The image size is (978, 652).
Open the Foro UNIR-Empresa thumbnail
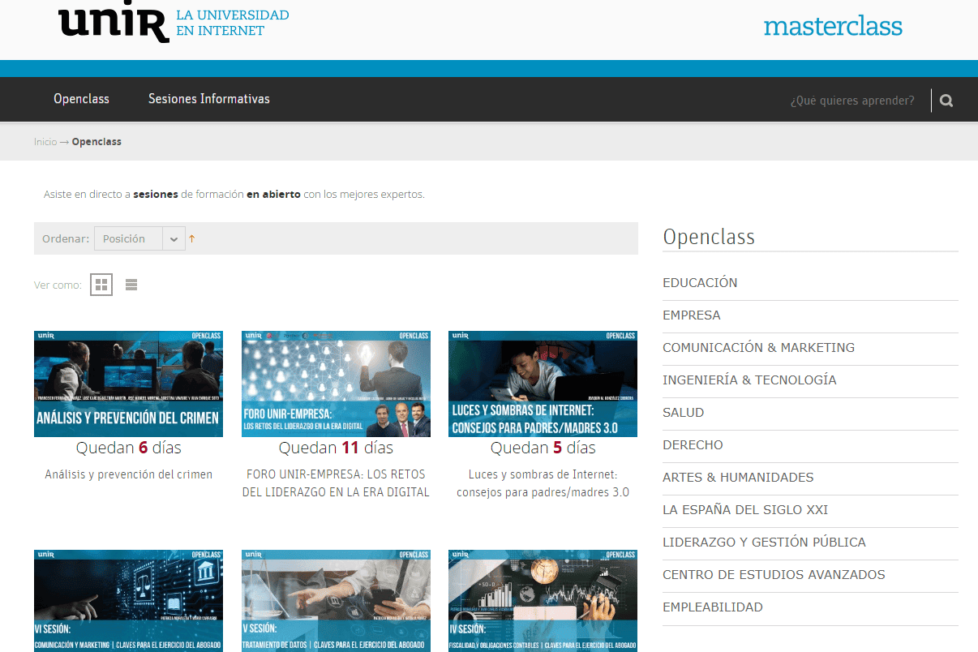(x=336, y=384)
